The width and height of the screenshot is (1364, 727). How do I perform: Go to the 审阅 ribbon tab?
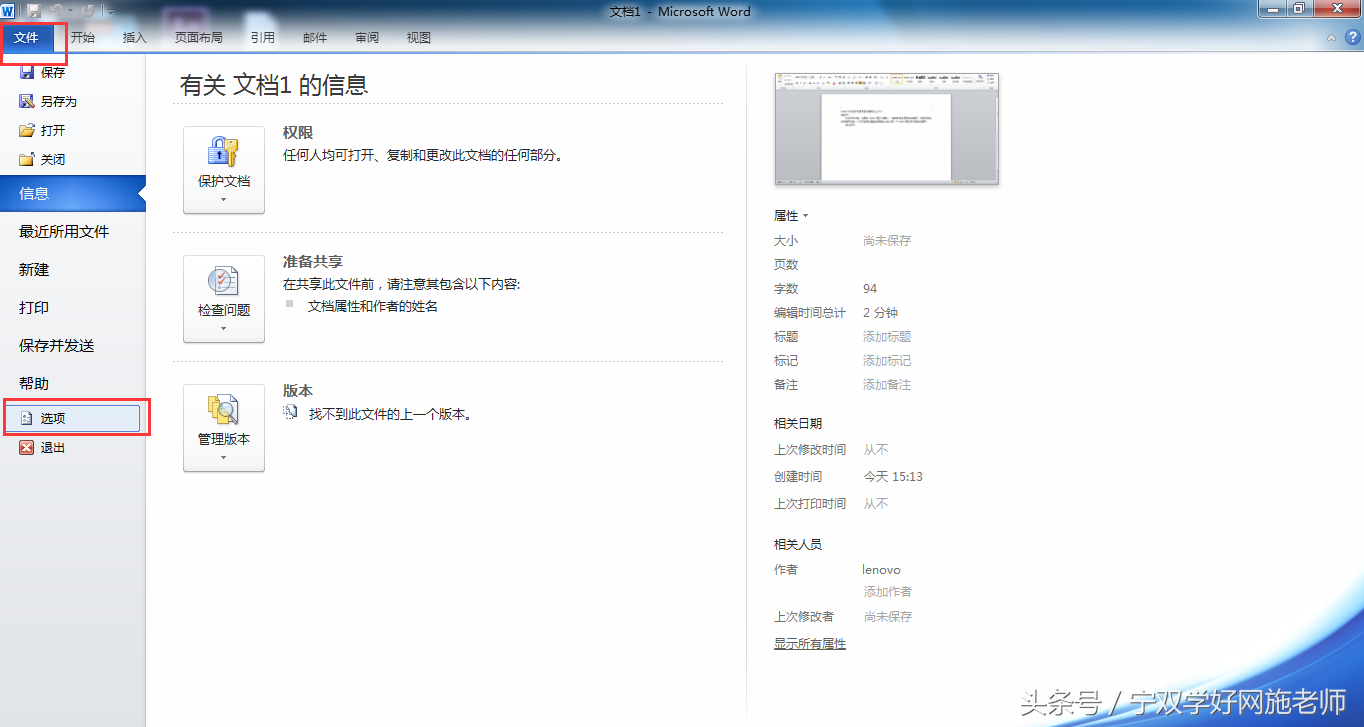pos(367,38)
